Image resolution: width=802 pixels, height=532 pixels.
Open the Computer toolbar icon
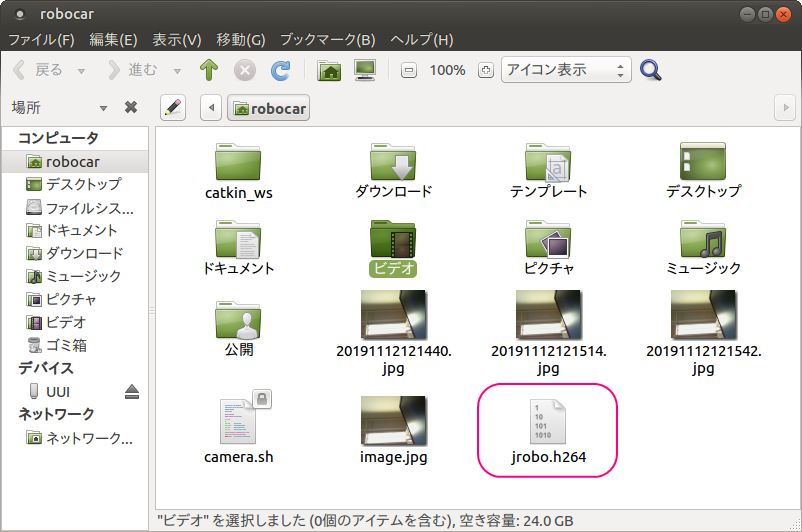click(x=365, y=70)
